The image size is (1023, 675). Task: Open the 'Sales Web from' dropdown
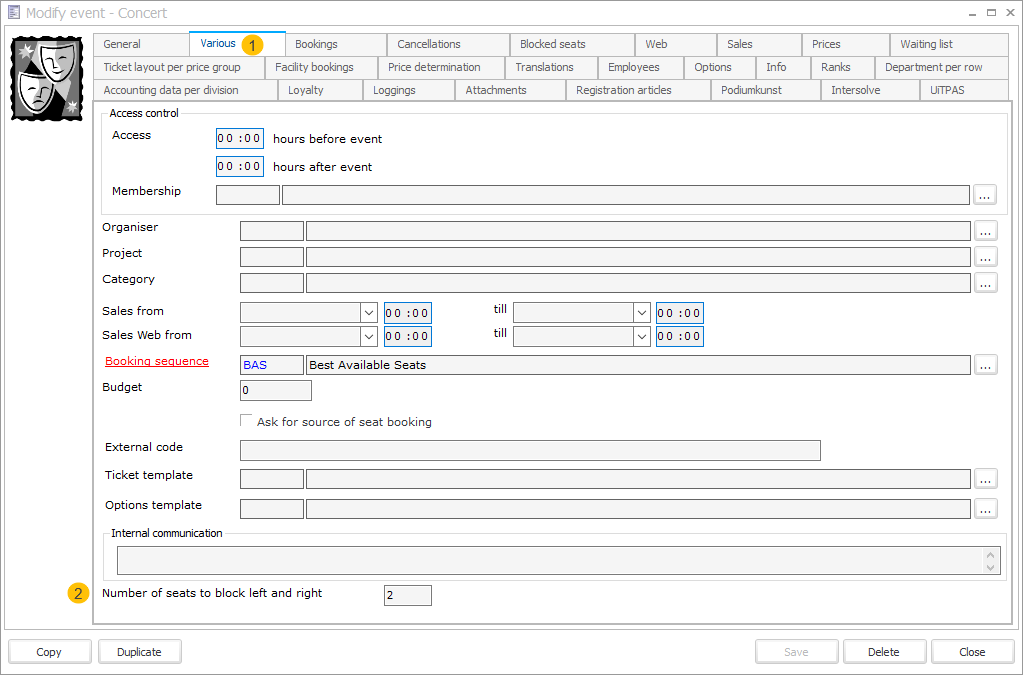369,336
